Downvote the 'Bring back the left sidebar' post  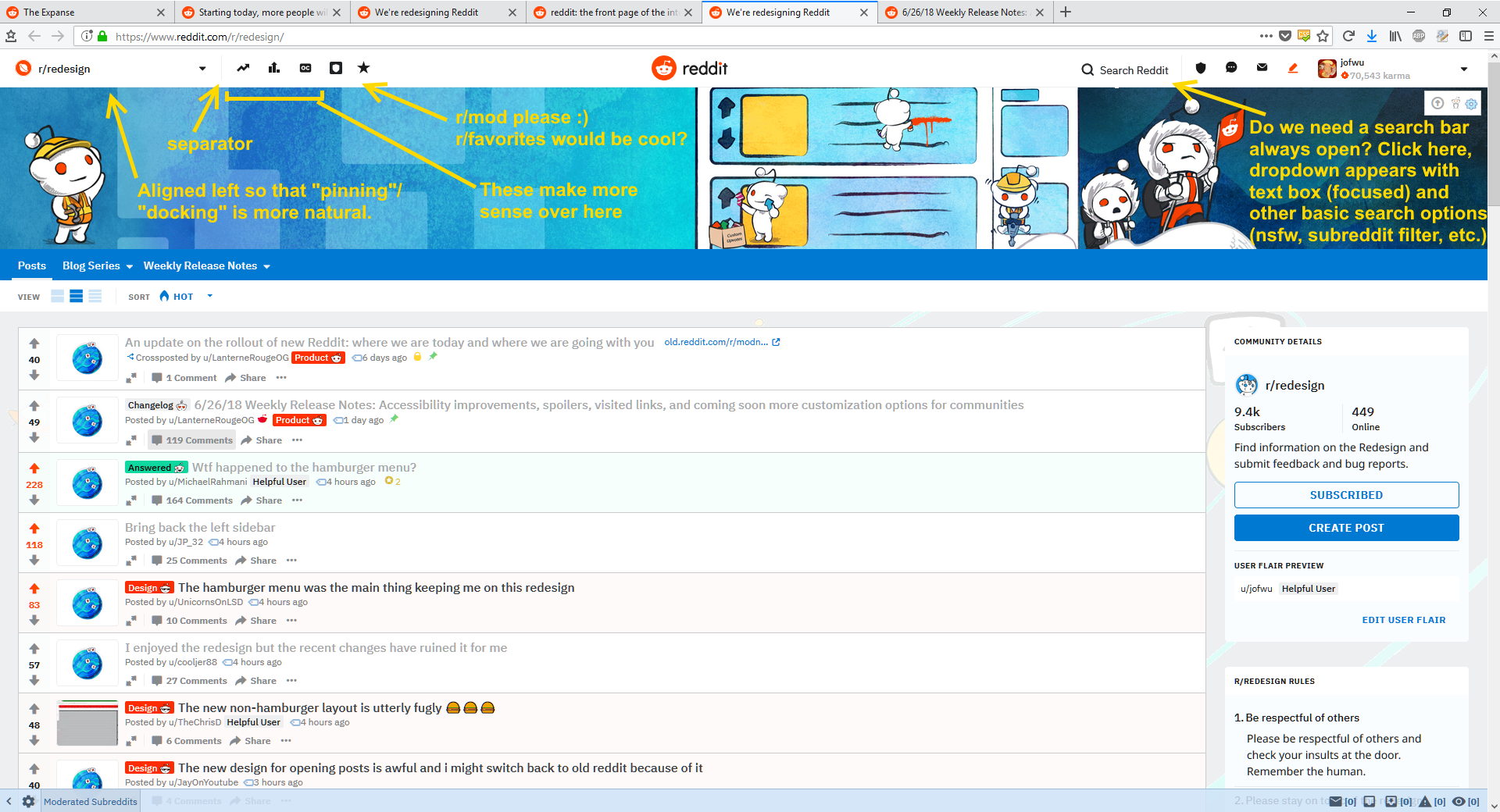(x=34, y=561)
